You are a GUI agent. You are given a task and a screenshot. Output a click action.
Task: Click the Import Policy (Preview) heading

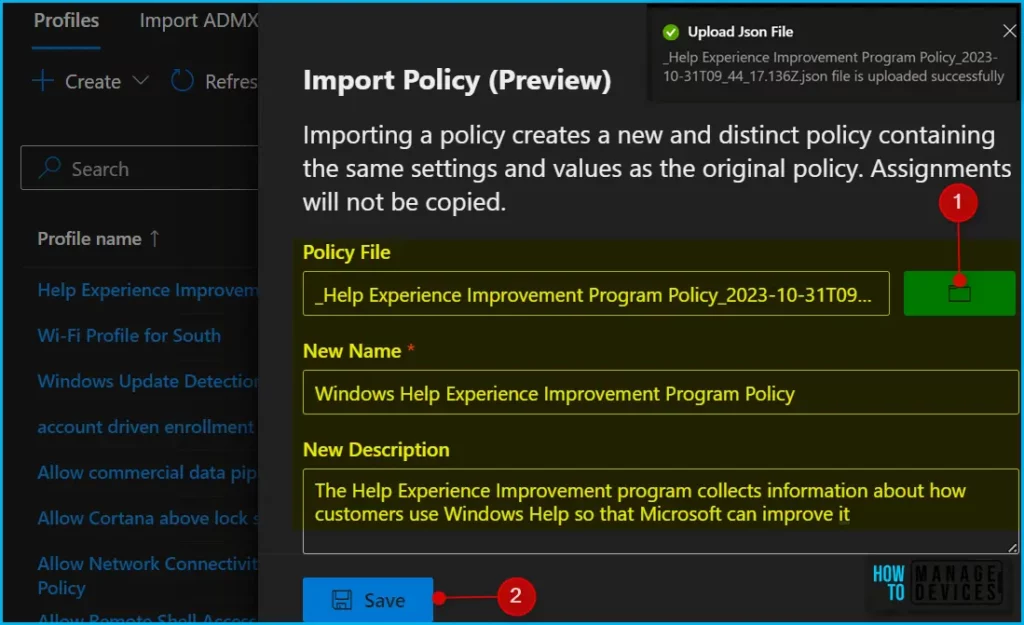pos(457,80)
